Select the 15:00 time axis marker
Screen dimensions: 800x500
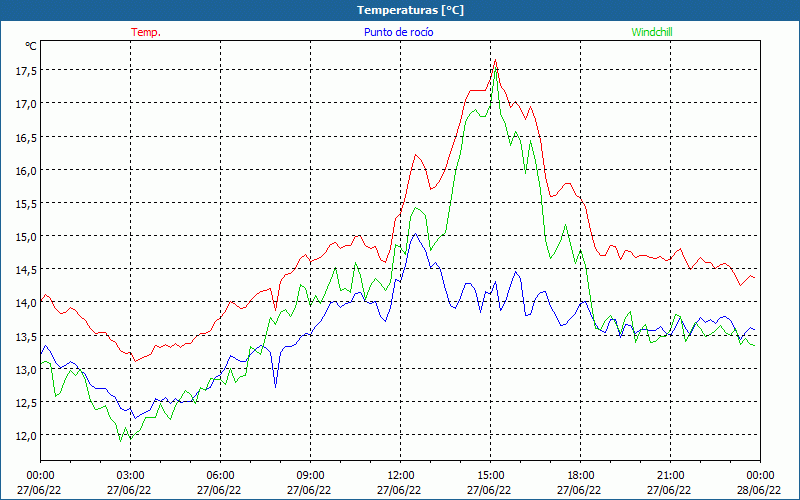coord(490,475)
